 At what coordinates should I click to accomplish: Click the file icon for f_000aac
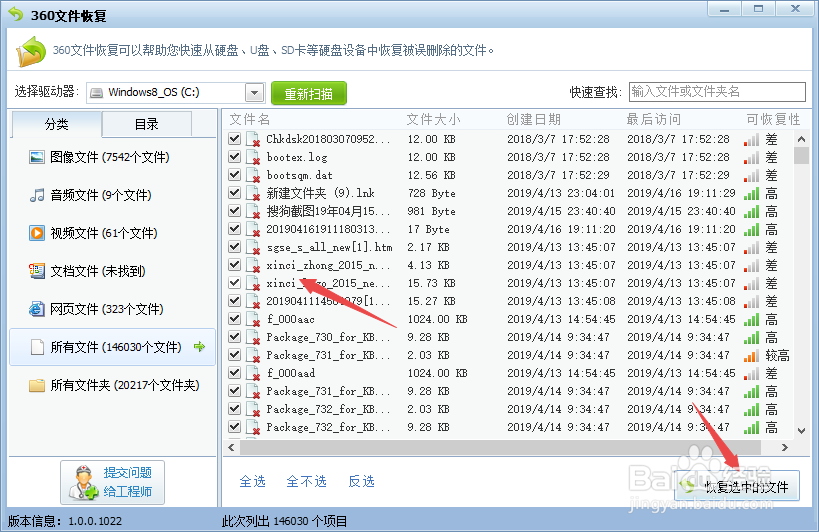(x=253, y=319)
